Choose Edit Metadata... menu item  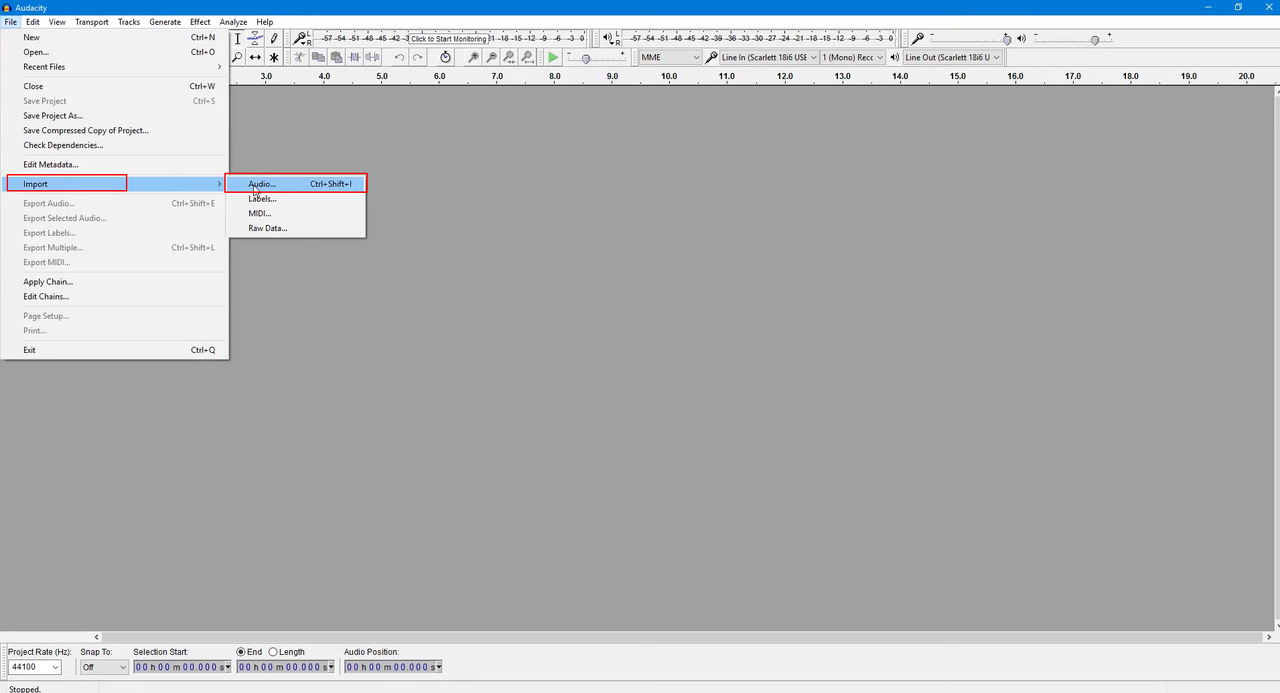click(115, 164)
